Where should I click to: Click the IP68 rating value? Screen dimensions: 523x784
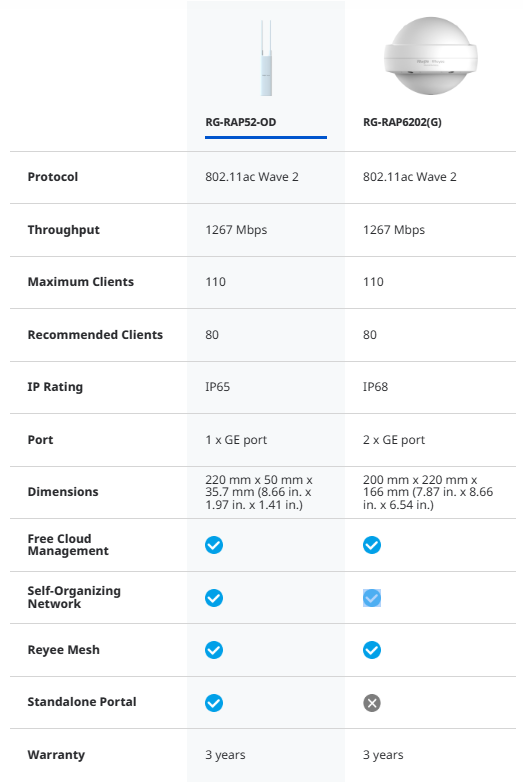tap(376, 387)
